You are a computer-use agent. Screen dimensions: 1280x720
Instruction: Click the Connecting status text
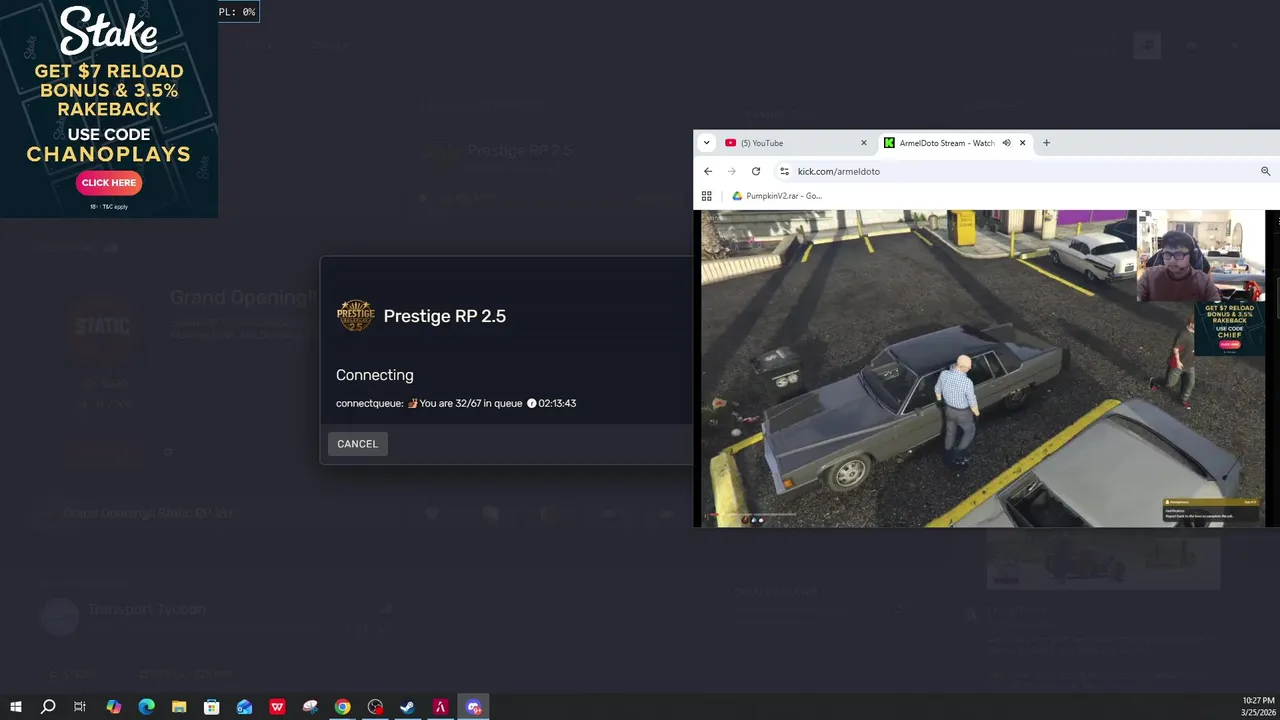375,375
